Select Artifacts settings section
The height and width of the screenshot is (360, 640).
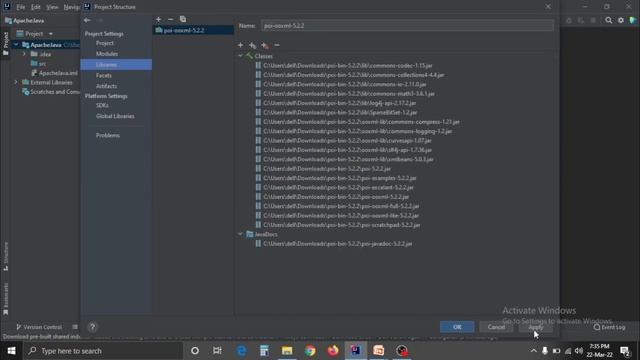click(x=106, y=86)
